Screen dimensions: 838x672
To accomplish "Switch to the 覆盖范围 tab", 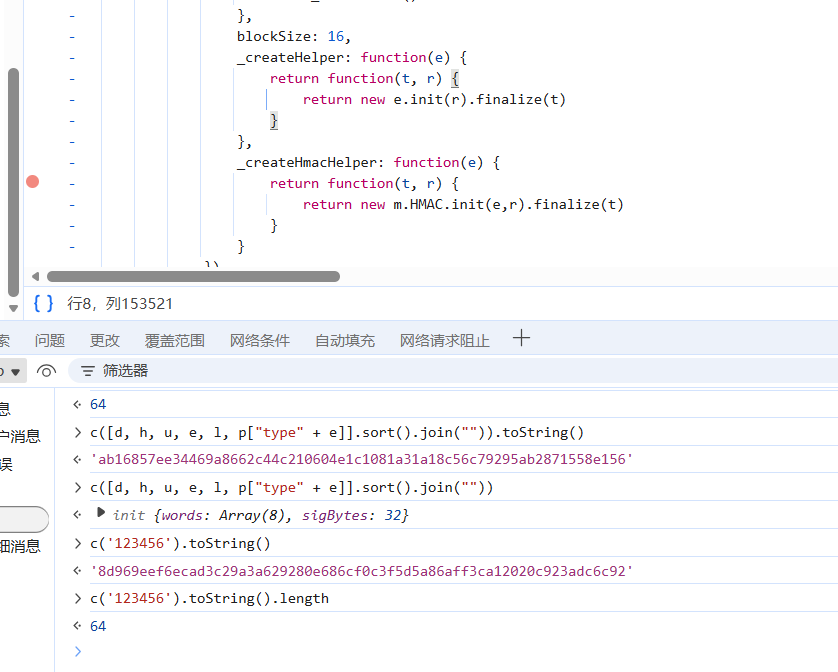I will pos(174,340).
